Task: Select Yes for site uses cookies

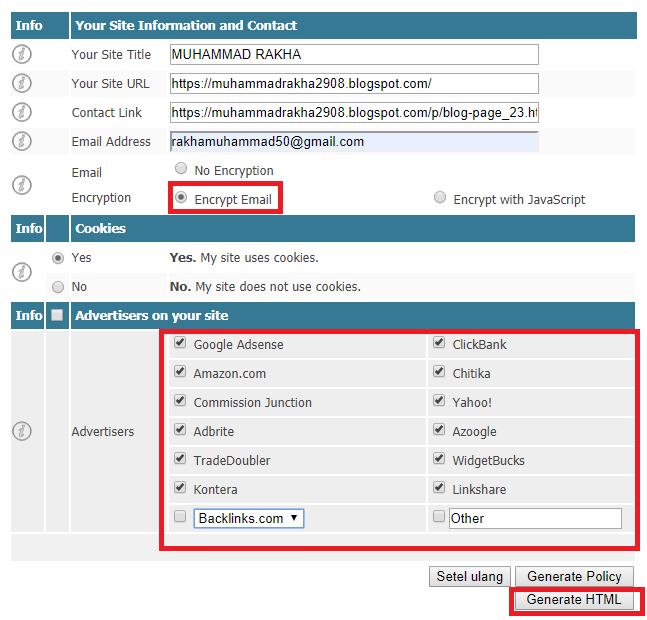Action: (58, 258)
